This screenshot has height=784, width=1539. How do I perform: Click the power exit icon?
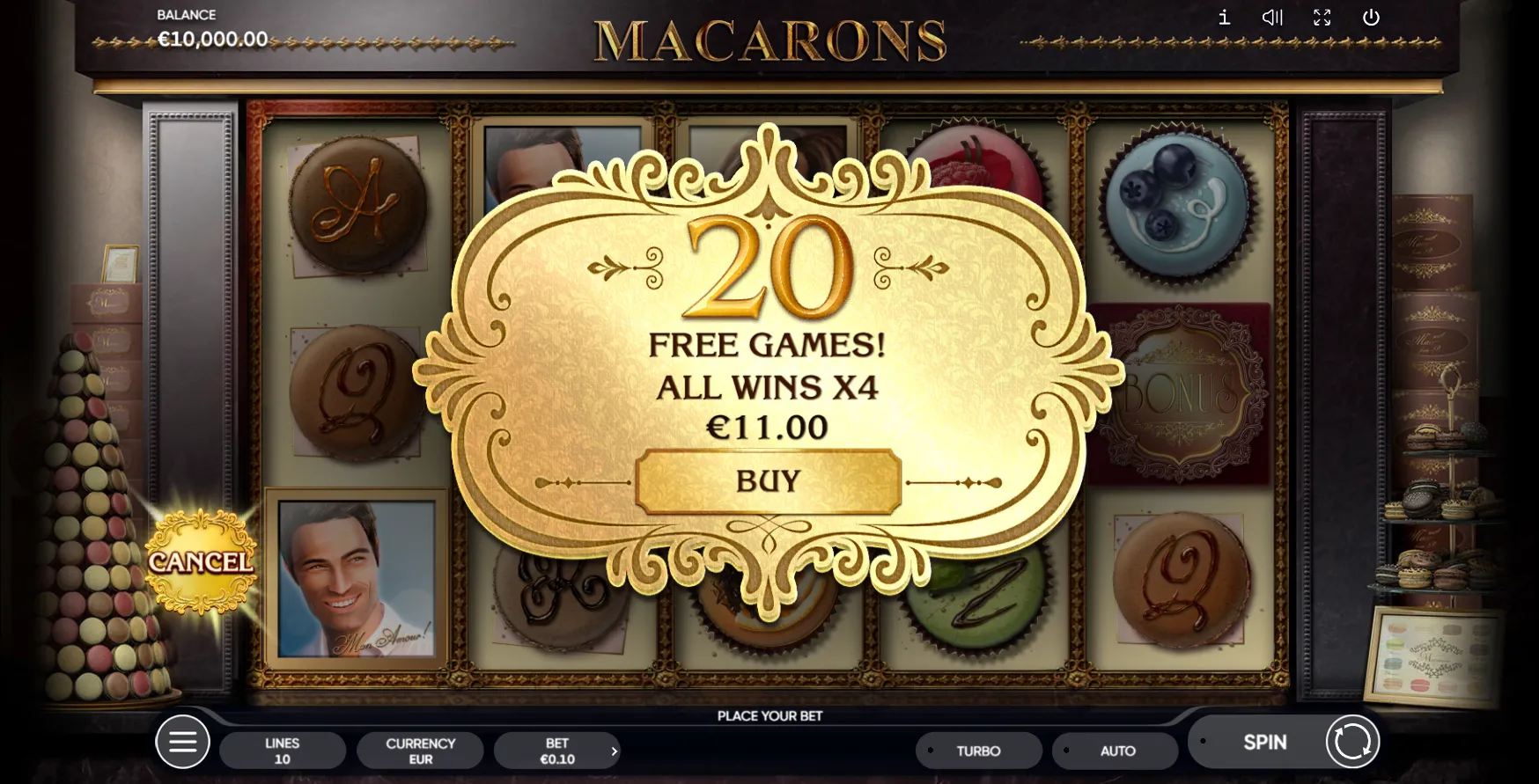(x=1371, y=18)
